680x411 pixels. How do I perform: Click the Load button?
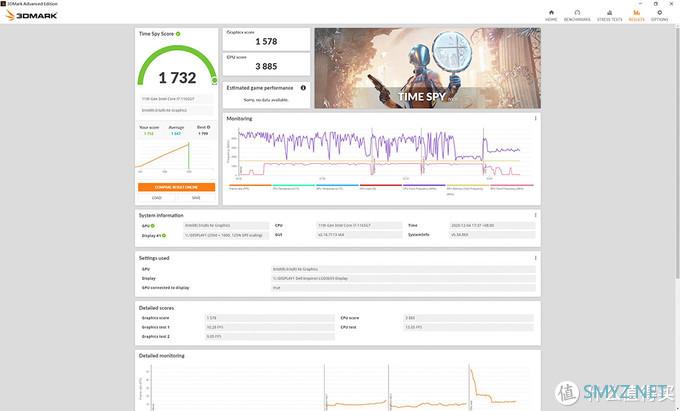157,198
